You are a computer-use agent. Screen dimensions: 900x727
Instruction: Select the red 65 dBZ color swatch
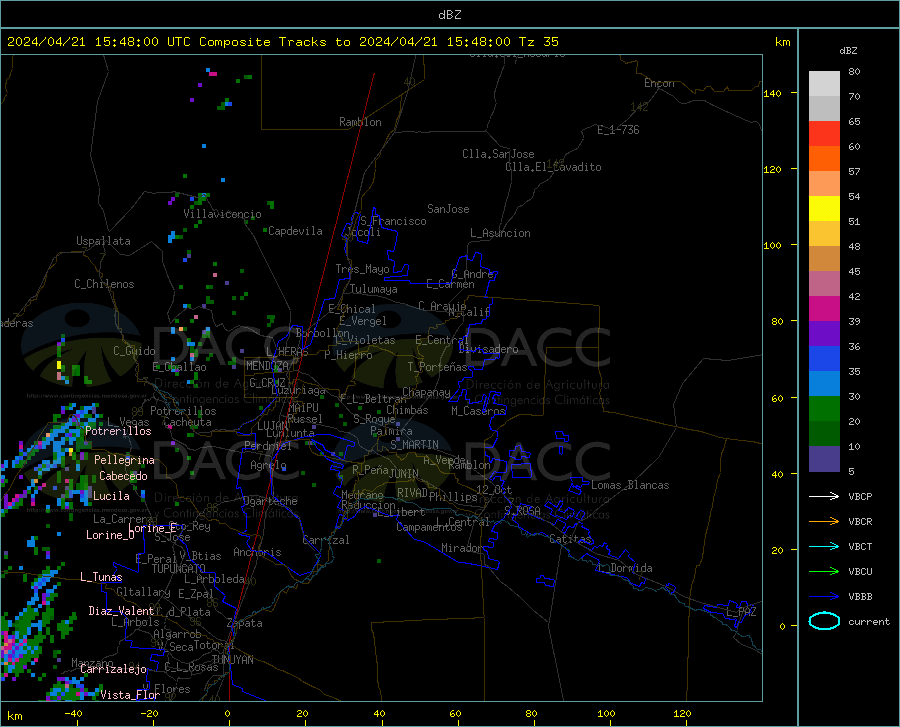point(824,133)
